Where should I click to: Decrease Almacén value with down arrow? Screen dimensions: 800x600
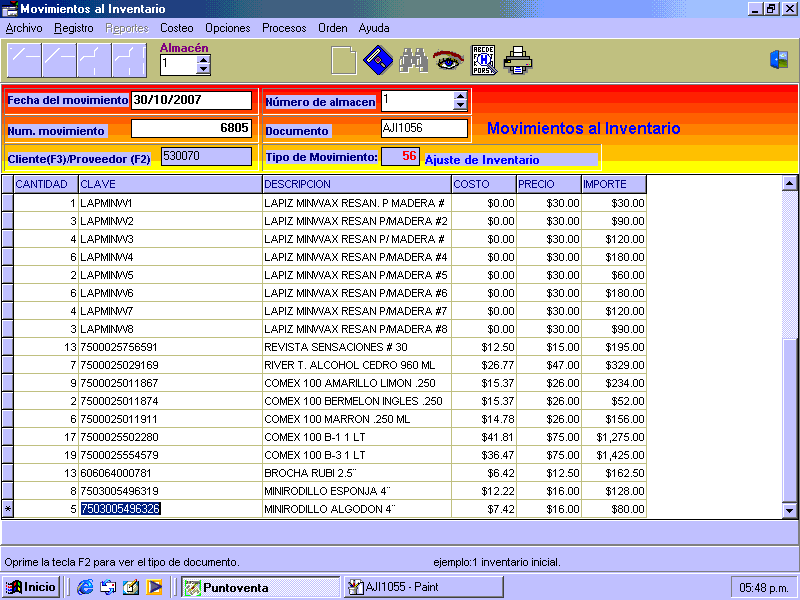point(204,70)
